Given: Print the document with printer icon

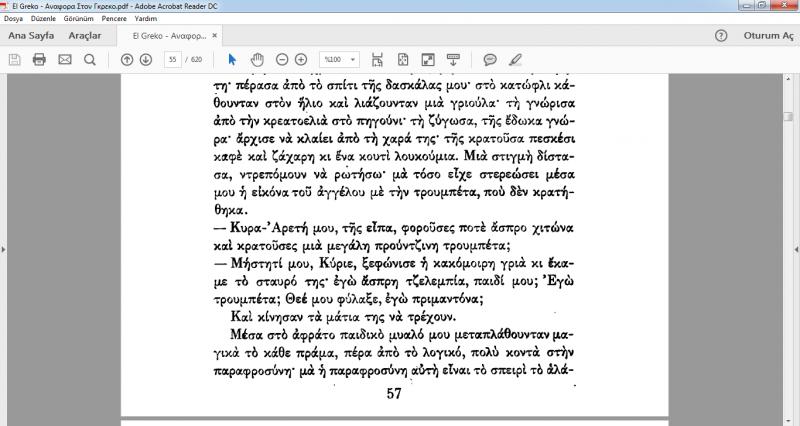Looking at the screenshot, I should click(x=39, y=60).
